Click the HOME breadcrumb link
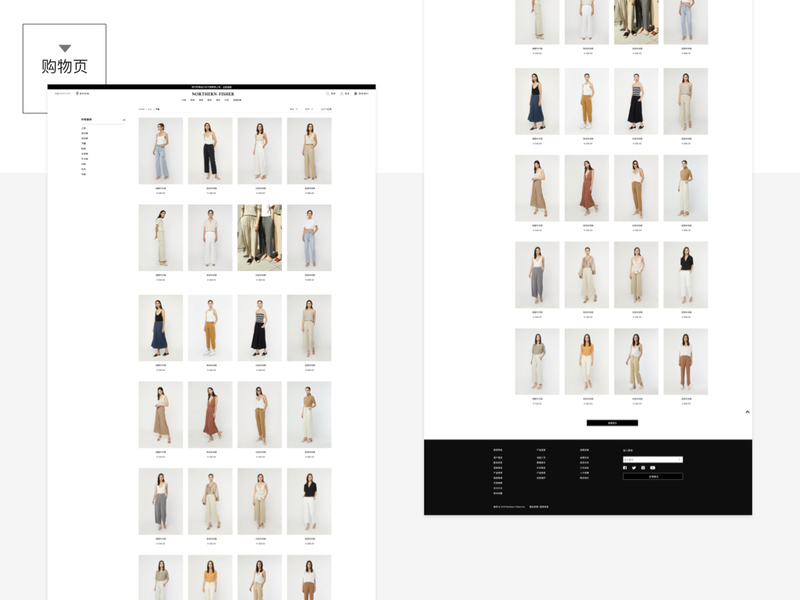This screenshot has width=800, height=600. tap(142, 109)
